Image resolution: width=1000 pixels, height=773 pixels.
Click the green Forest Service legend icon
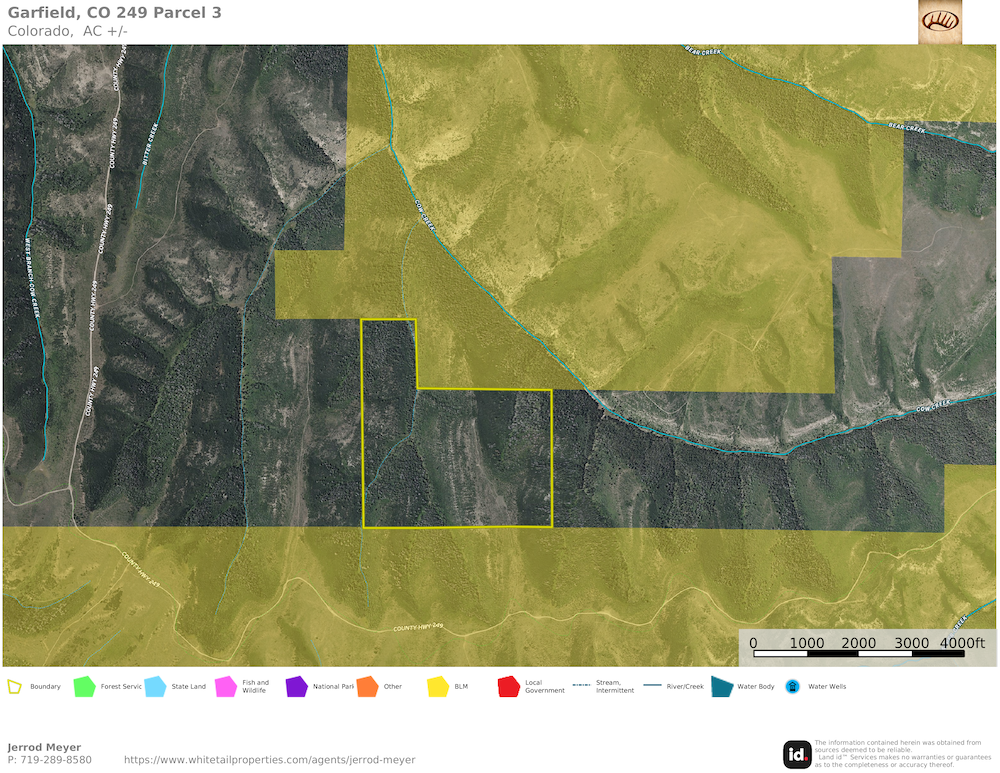click(x=85, y=687)
